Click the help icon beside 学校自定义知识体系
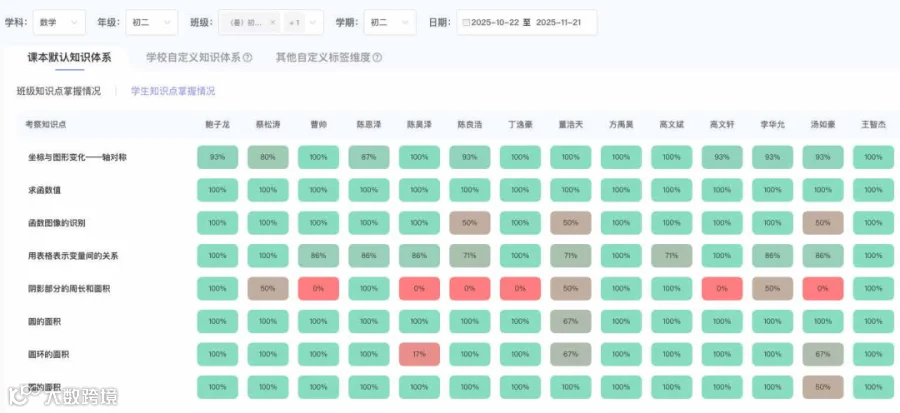This screenshot has height=413, width=900. pyautogui.click(x=247, y=57)
